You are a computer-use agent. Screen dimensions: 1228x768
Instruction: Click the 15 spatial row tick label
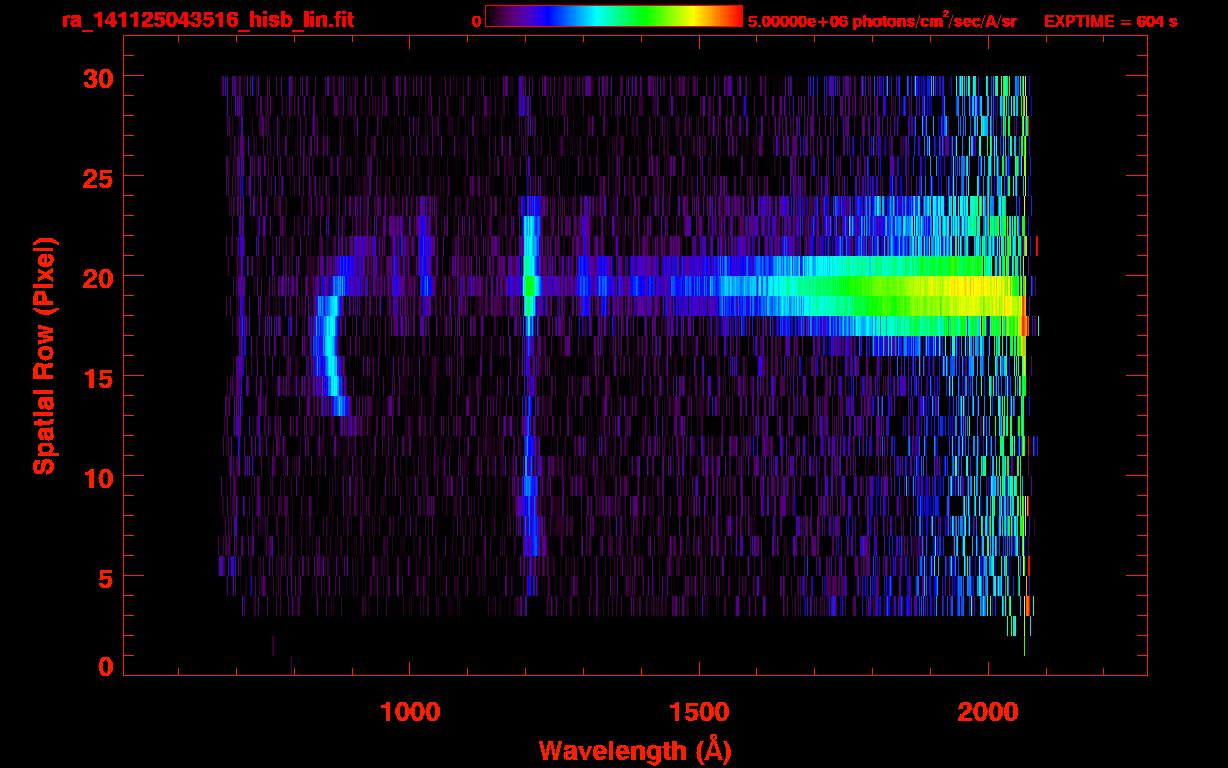pos(97,377)
